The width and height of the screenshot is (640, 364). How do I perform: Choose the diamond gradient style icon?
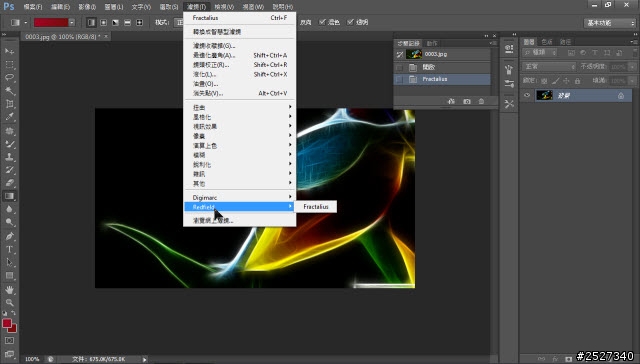pos(140,22)
